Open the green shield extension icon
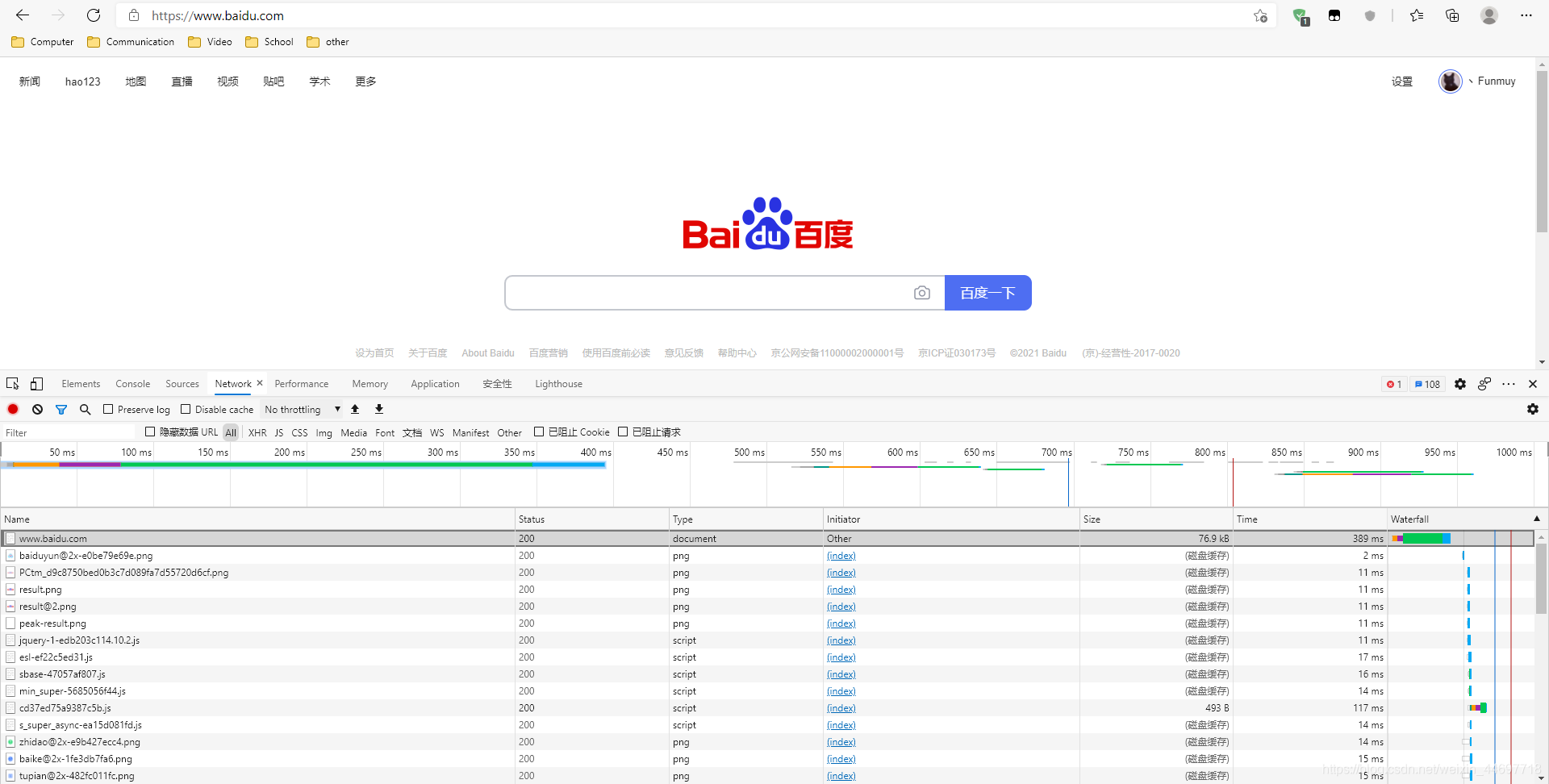This screenshot has width=1549, height=784. [x=1300, y=16]
